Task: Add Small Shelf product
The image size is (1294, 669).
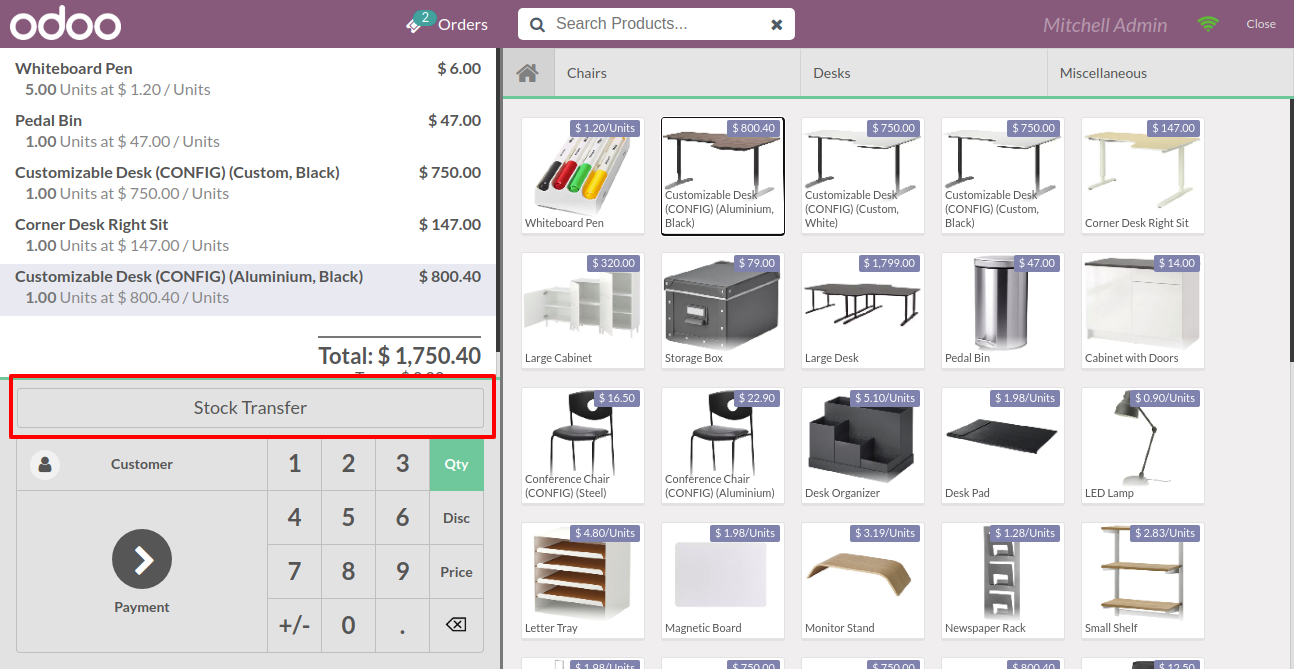Action: tap(1143, 581)
